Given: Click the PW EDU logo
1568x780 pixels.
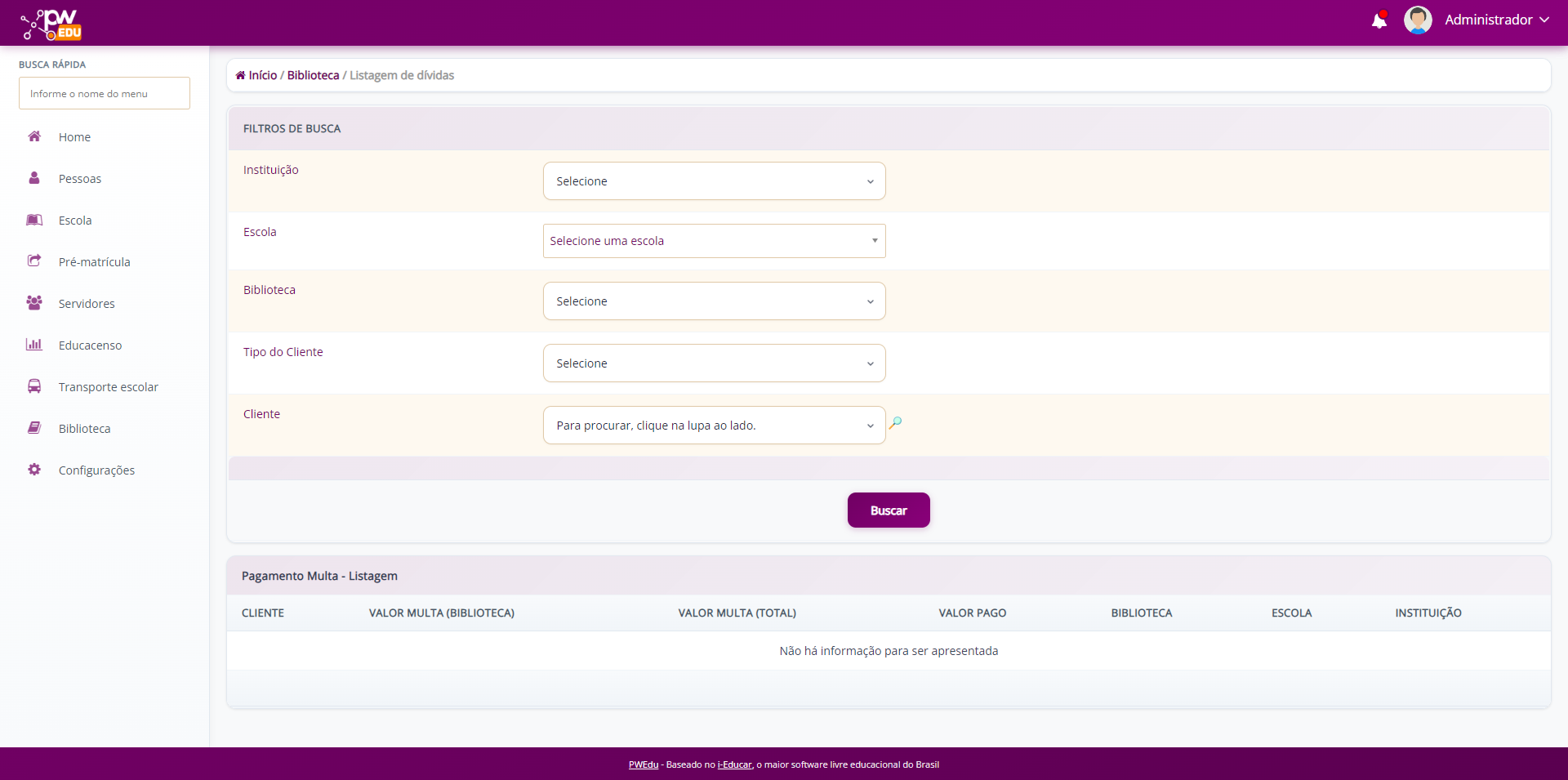Looking at the screenshot, I should point(51,24).
